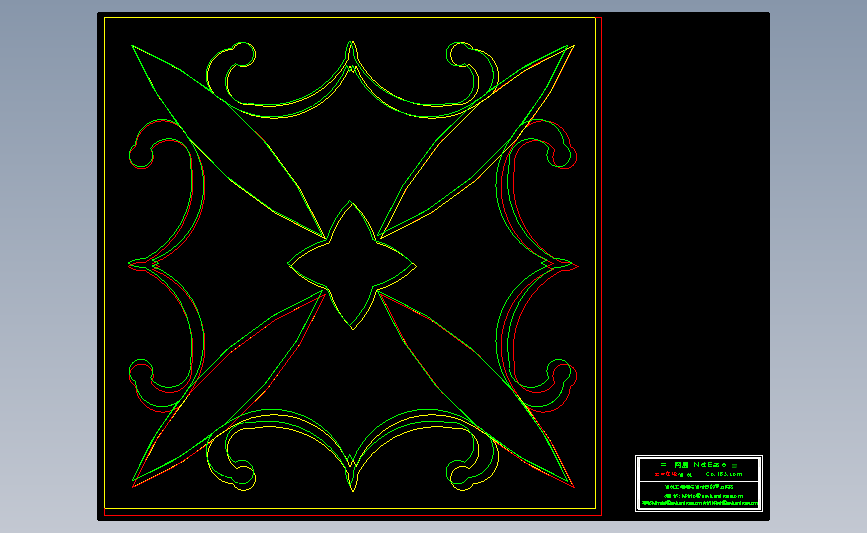The width and height of the screenshot is (867, 533).
Task: Select the upper-right diagonal leaf shape
Action: coord(477,142)
